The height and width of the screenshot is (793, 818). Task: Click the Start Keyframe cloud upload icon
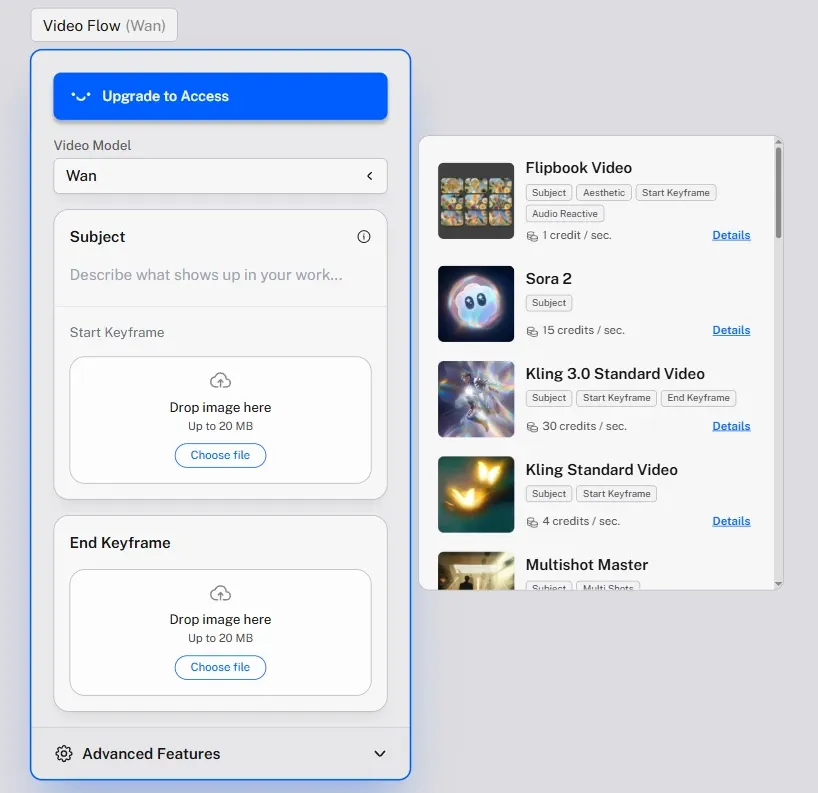tap(220, 380)
